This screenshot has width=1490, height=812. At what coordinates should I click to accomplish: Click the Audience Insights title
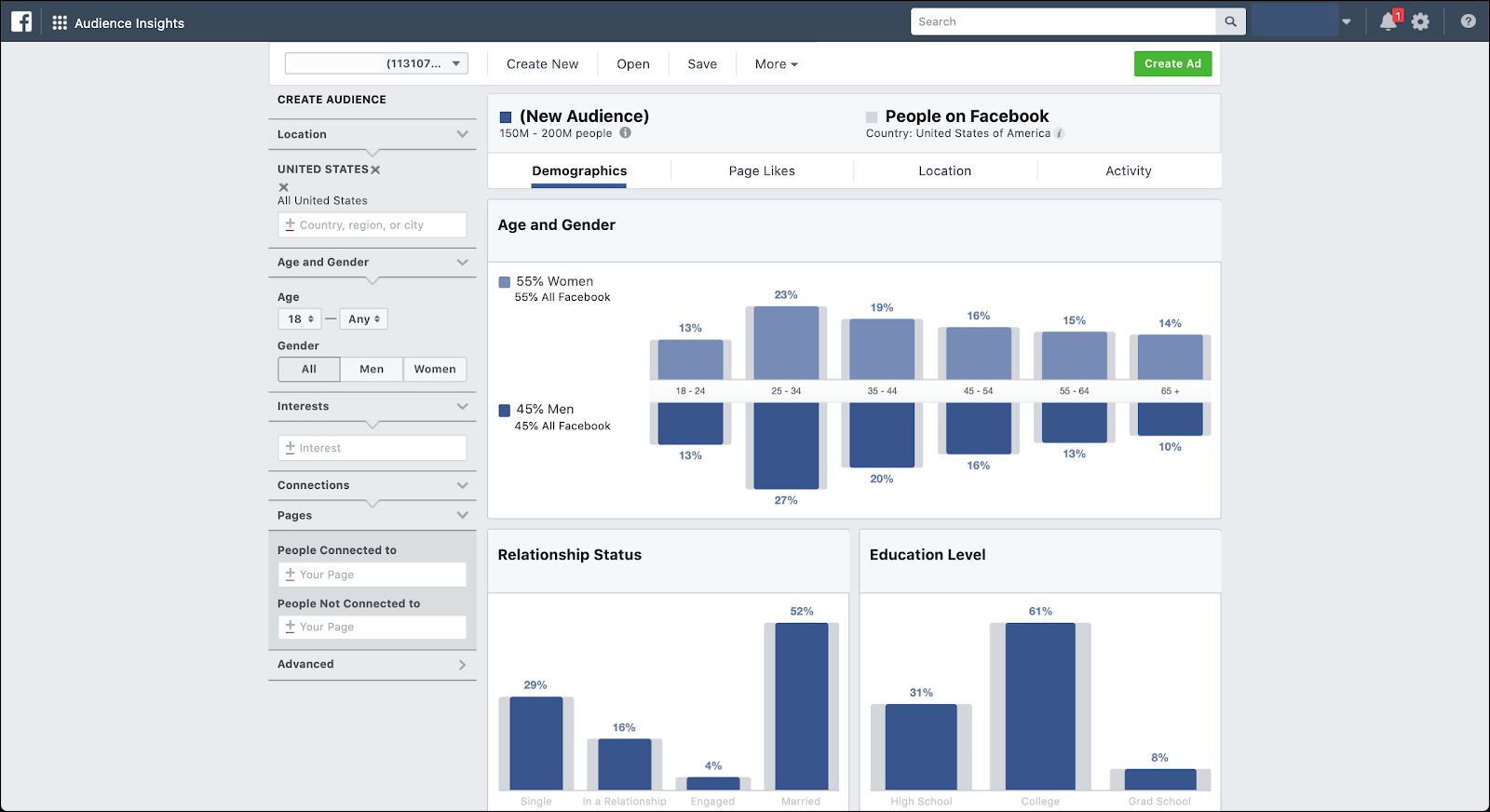pyautogui.click(x=129, y=23)
